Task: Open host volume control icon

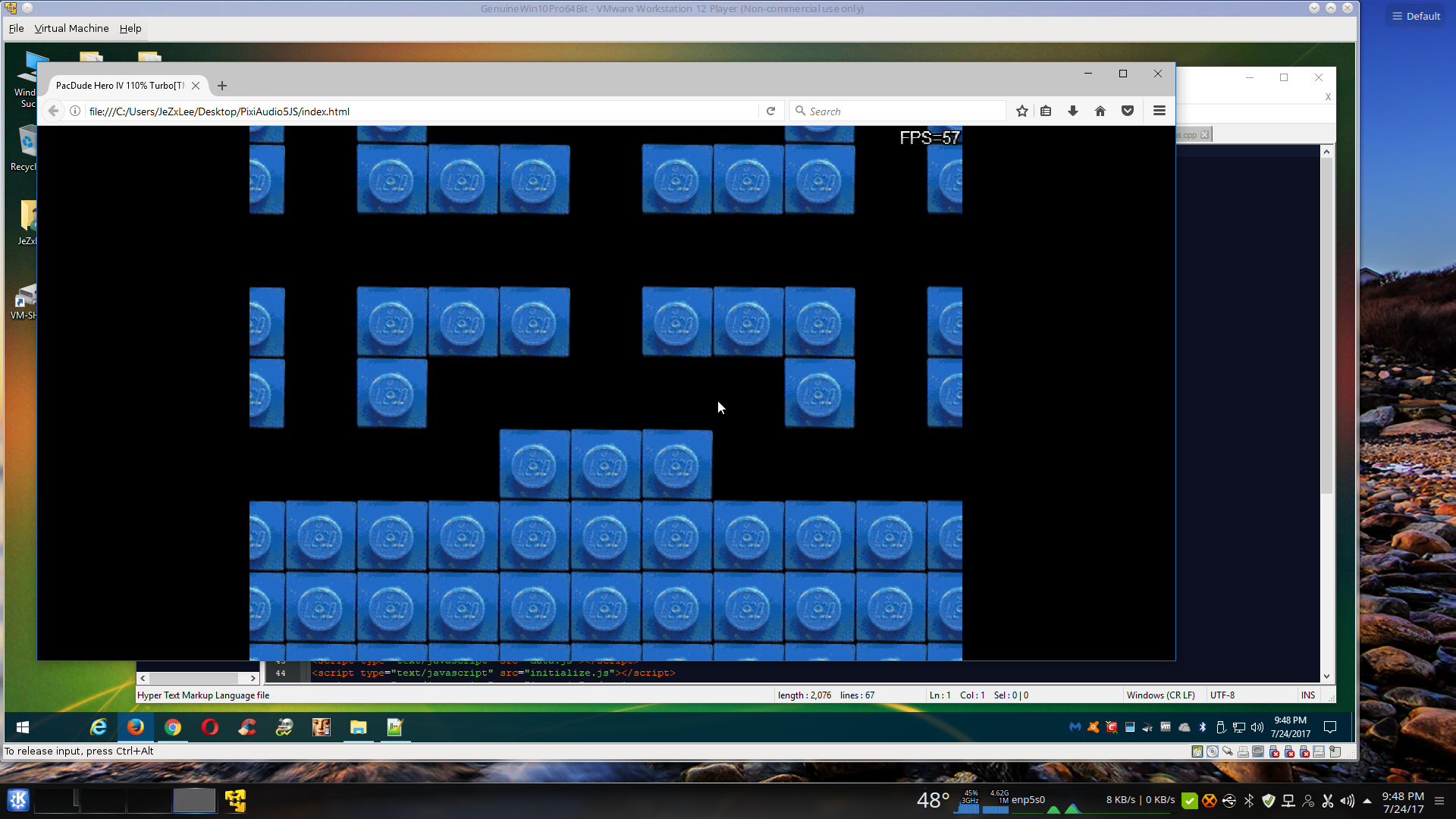Action: (x=1348, y=801)
